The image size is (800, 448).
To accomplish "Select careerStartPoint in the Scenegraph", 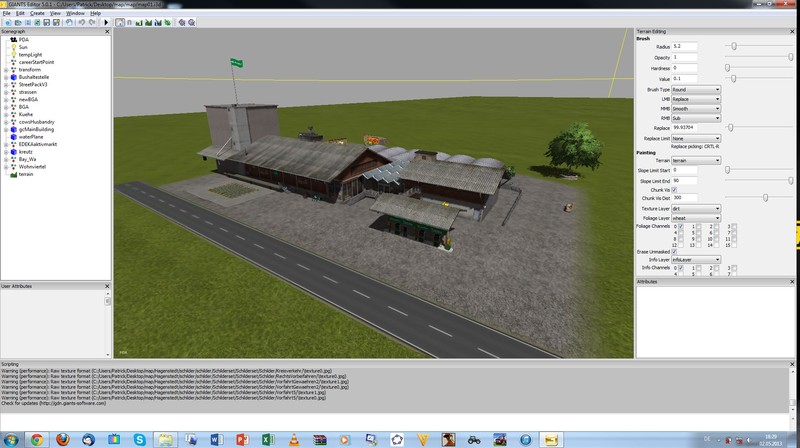I will coord(36,62).
